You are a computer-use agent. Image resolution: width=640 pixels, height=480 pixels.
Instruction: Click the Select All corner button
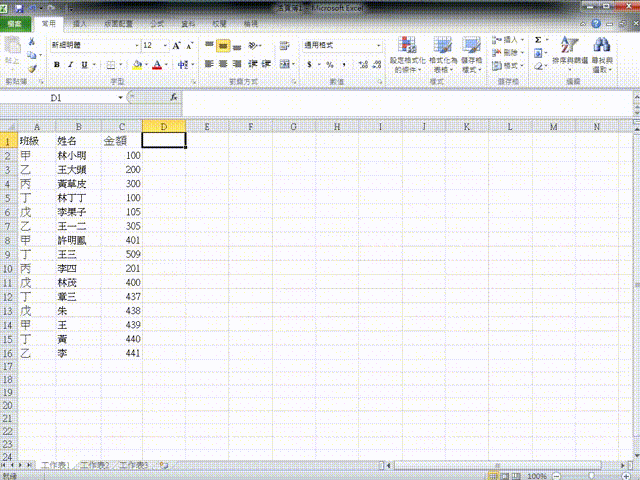click(x=8, y=127)
